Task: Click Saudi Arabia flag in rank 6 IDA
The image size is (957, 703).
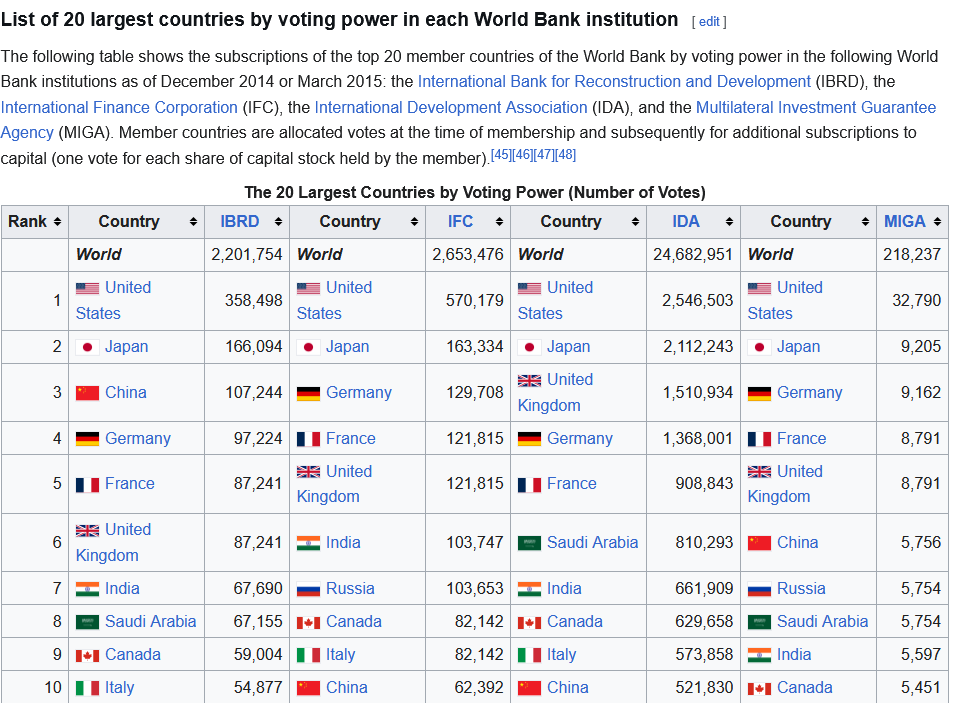Action: 529,543
